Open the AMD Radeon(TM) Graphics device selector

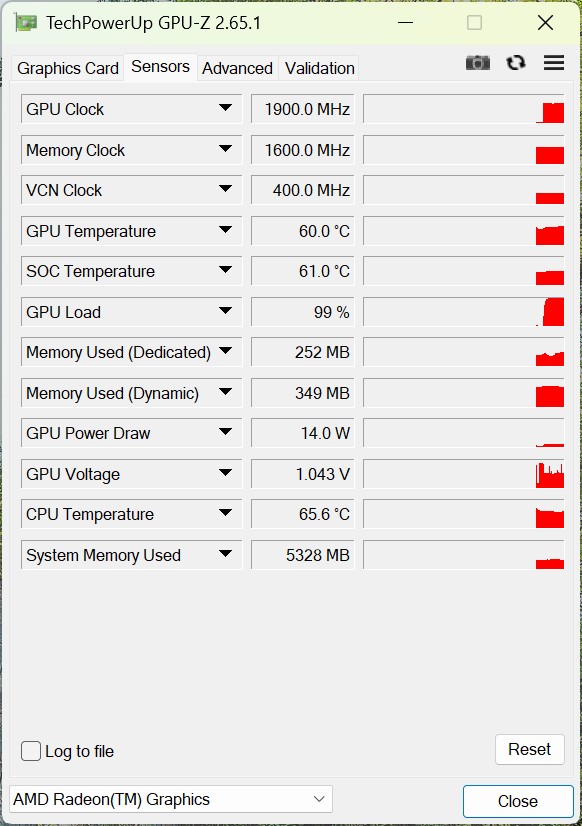tap(171, 800)
